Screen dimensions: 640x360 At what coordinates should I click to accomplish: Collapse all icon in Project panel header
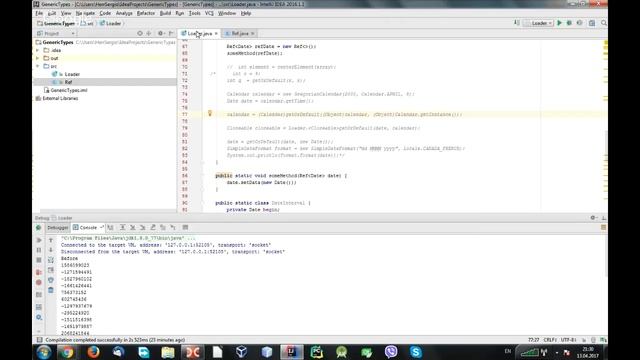[x=149, y=33]
